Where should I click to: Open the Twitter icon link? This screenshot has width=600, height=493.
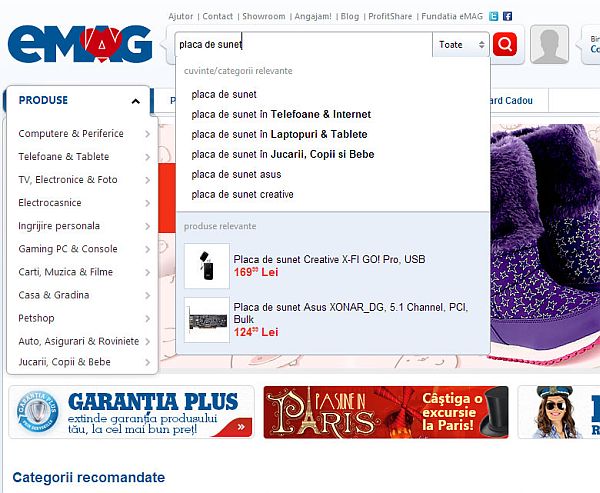pyautogui.click(x=494, y=16)
